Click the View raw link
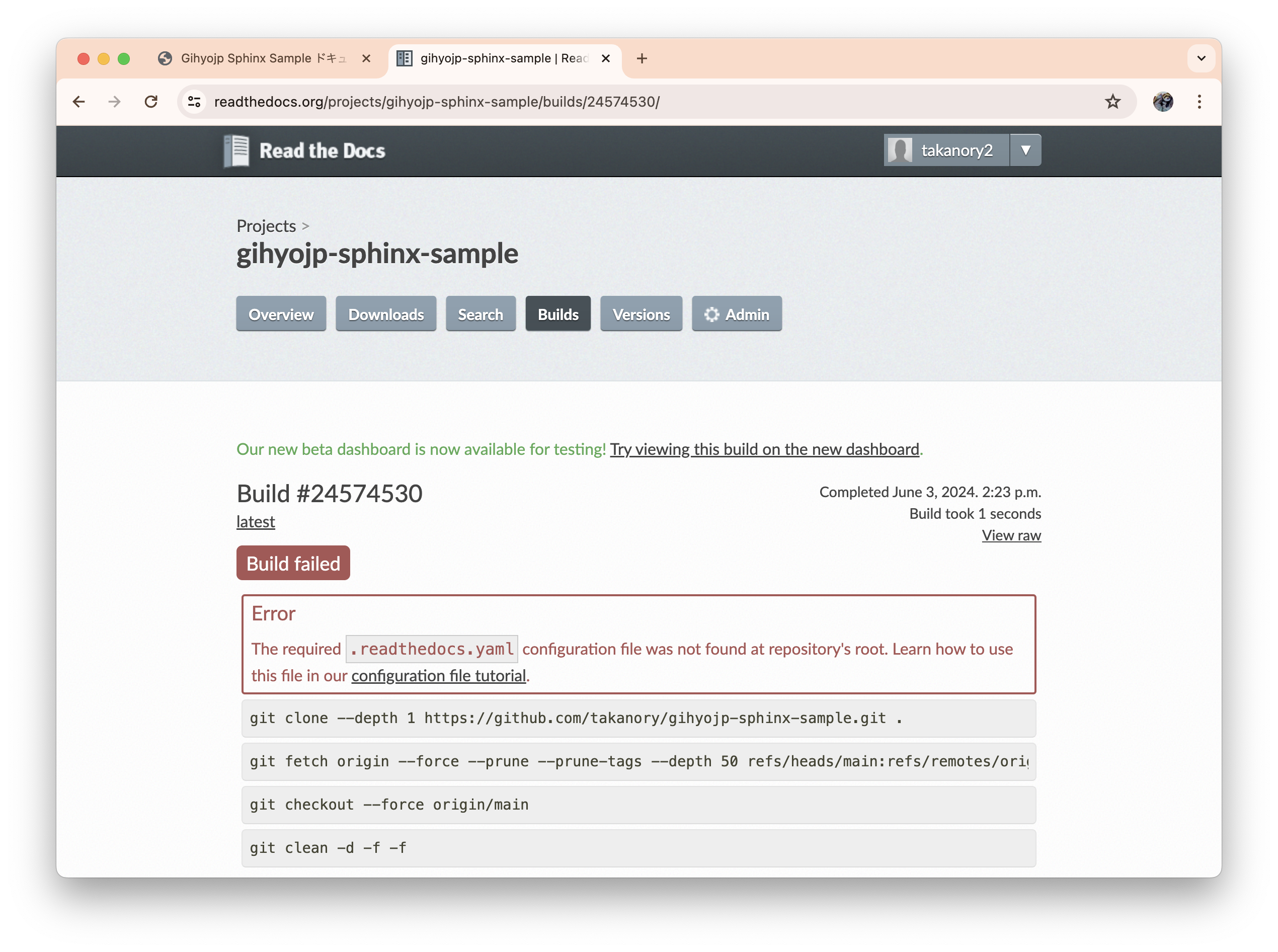Viewport: 1278px width, 952px height. (x=1011, y=535)
